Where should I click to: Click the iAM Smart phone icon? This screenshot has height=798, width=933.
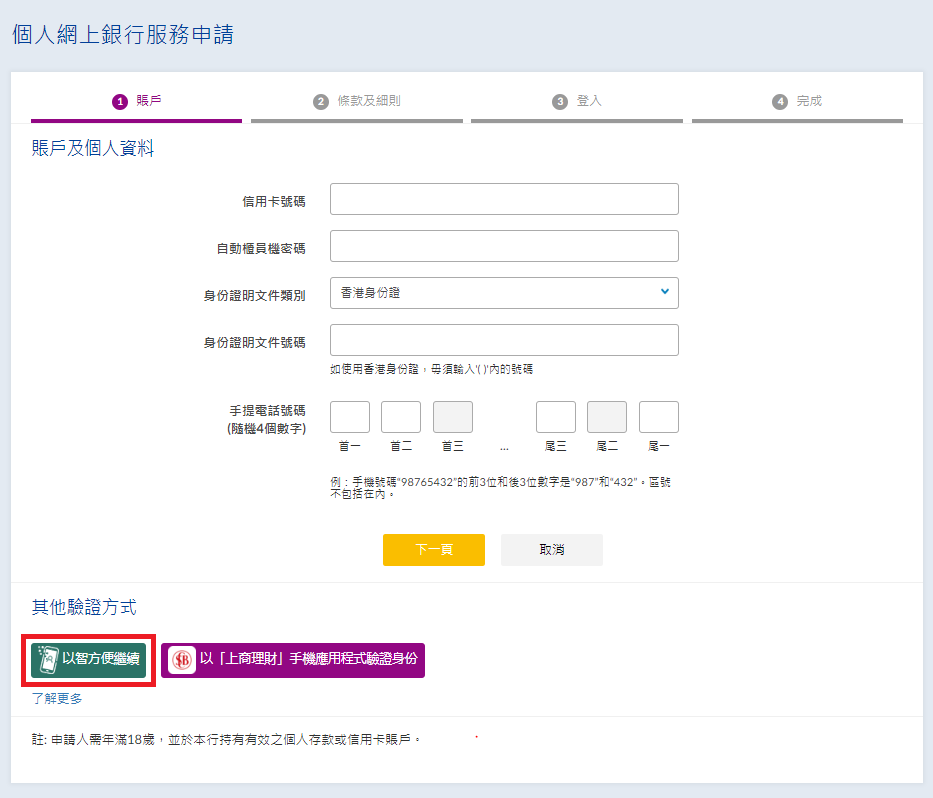47,660
